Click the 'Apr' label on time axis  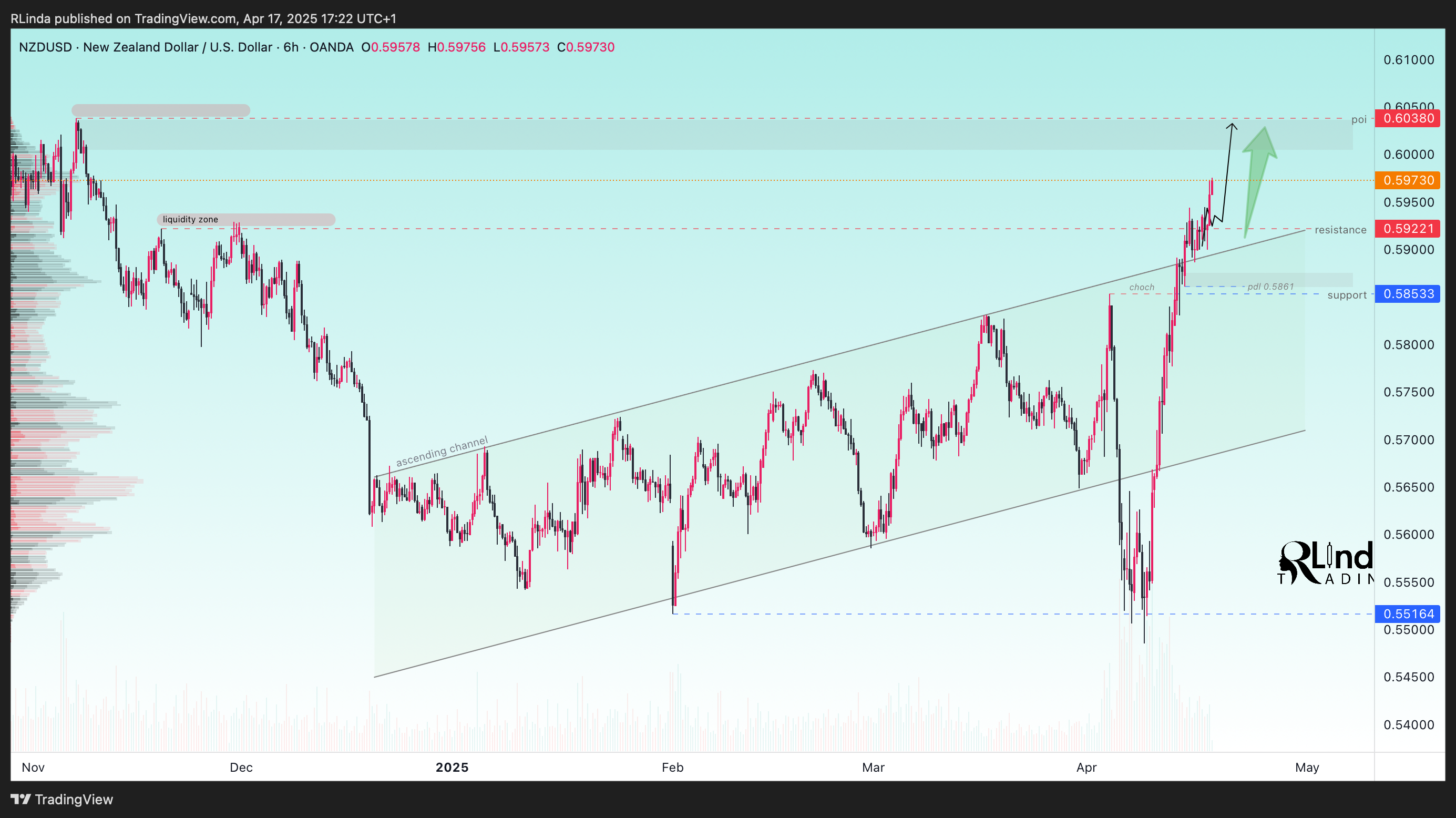1086,767
